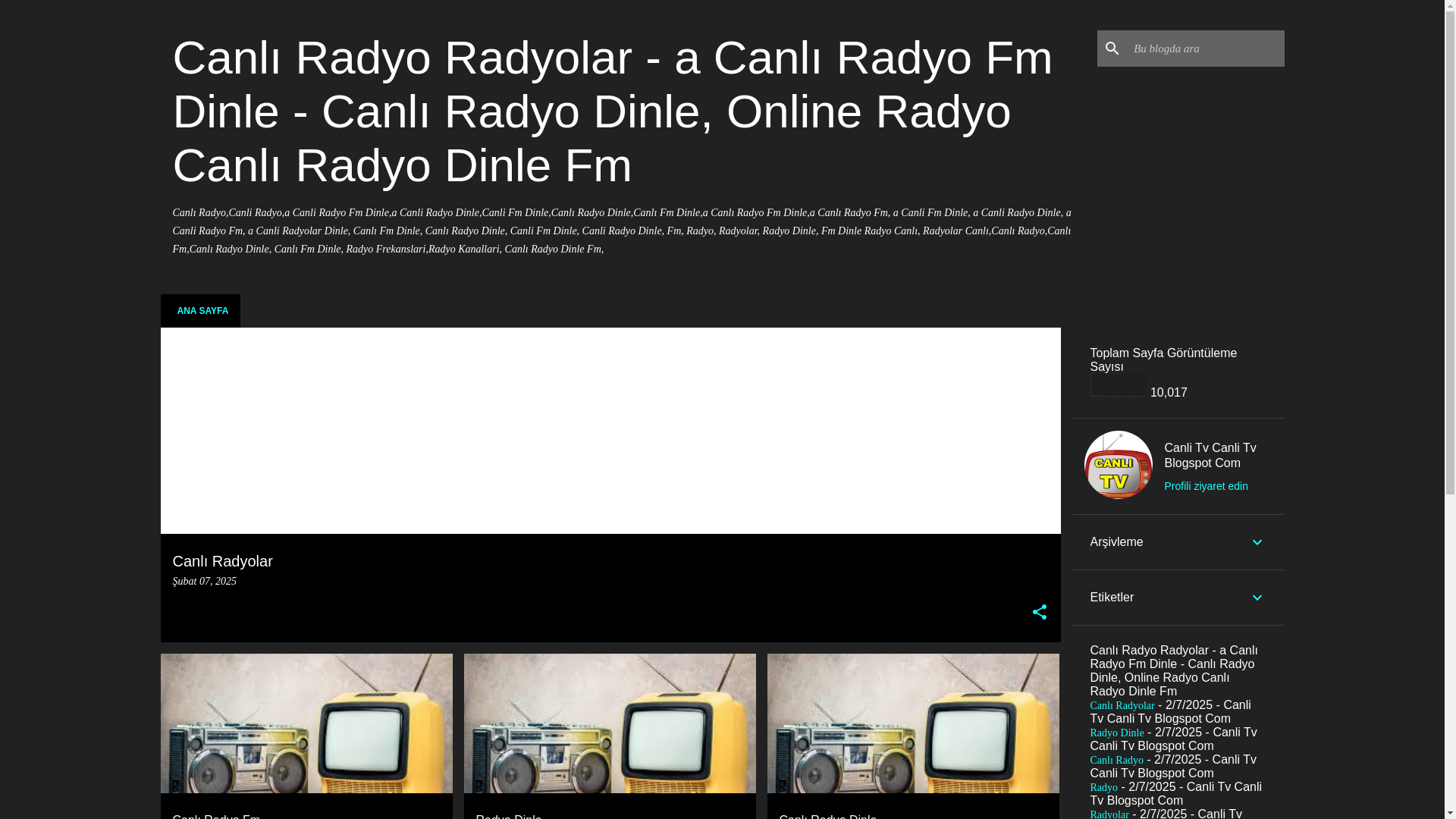
Task: Open the Canlı Radyo Dinle post thumbnail
Action: (913, 723)
